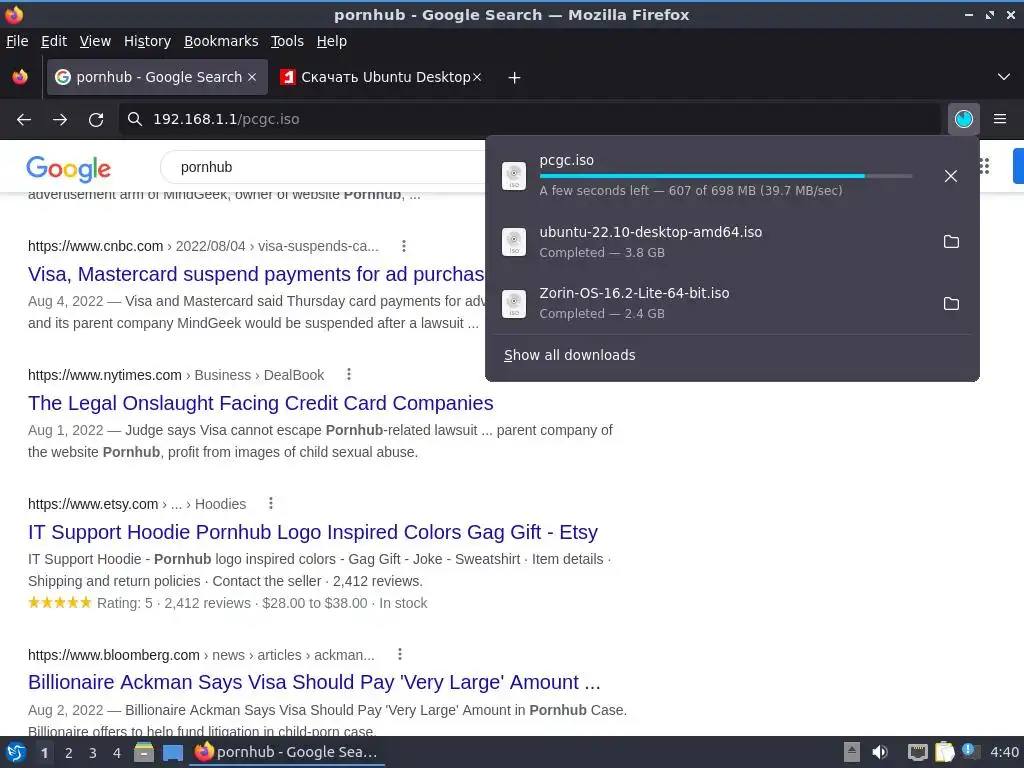Viewport: 1024px width, 768px height.
Task: Switch to virtual desktop 2
Action: click(69, 753)
